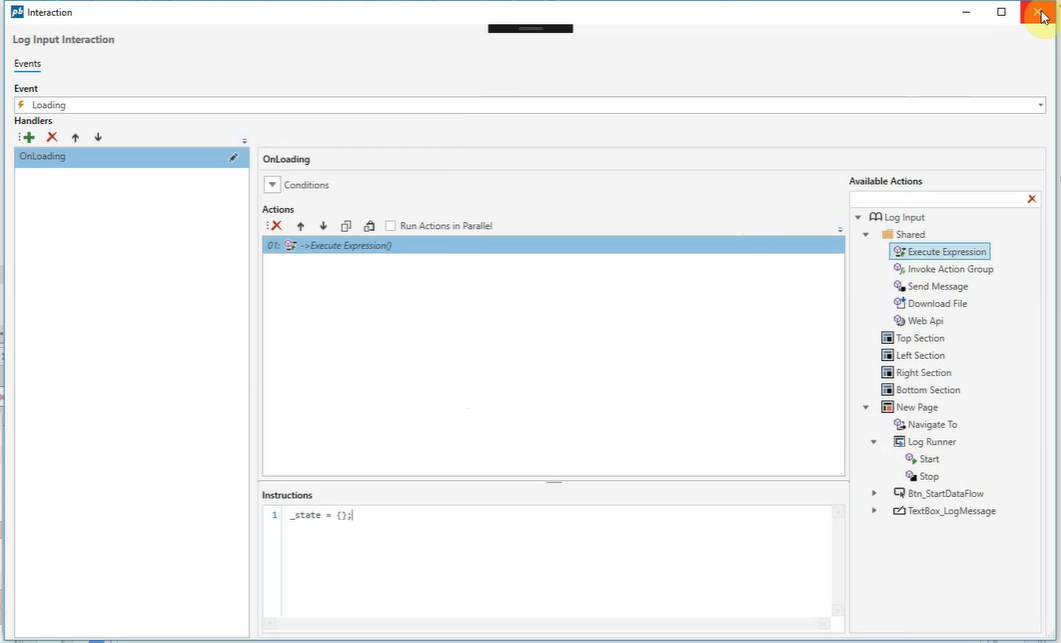Remove the selected action with the red X
The image size is (1061, 643).
(x=276, y=226)
